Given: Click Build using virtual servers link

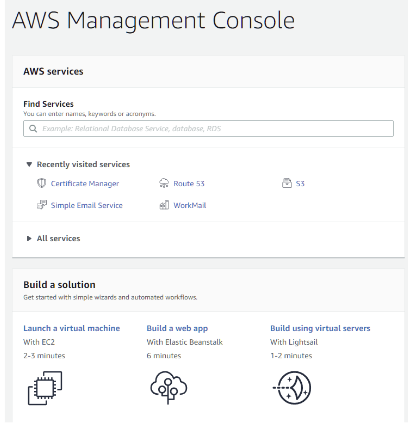Looking at the screenshot, I should pos(320,329).
